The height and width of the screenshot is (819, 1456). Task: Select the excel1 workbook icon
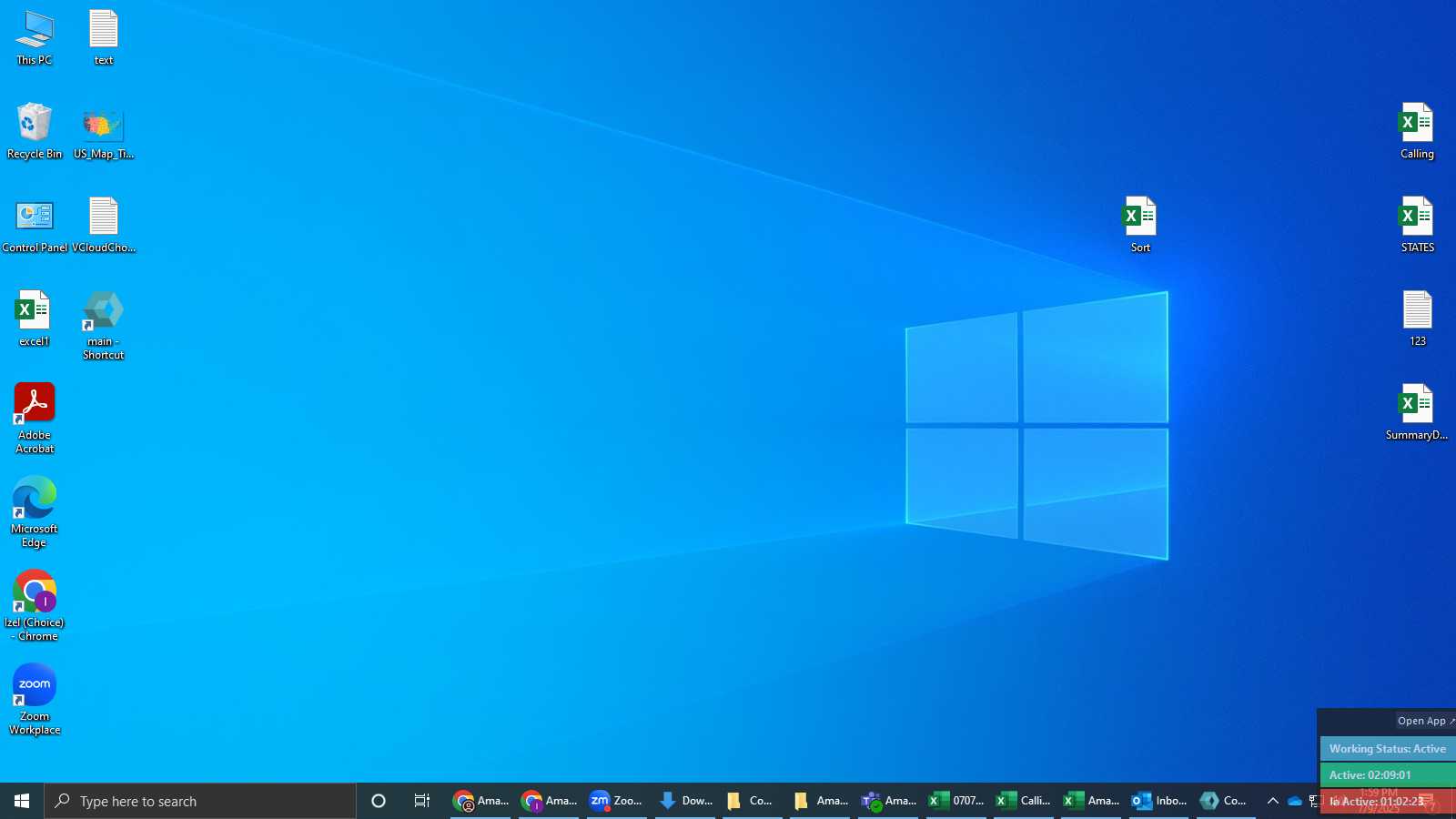35,319
